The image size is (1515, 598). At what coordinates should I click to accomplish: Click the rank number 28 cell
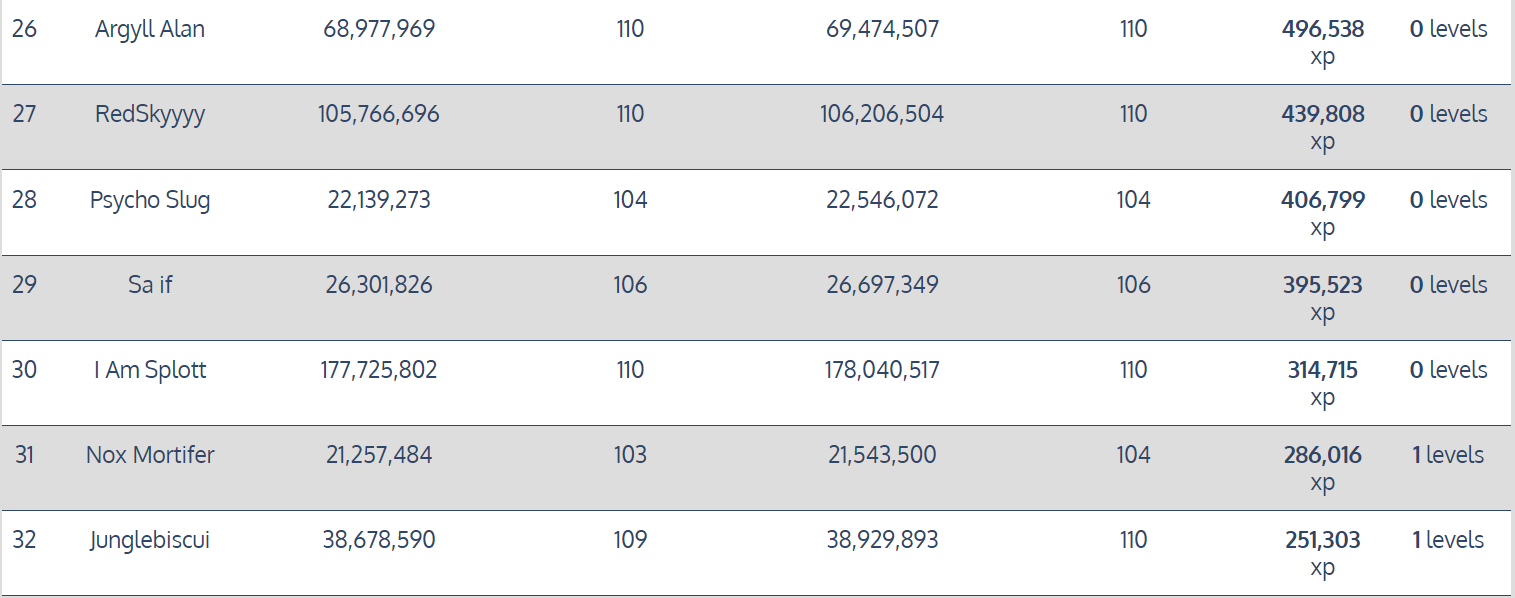coord(24,200)
